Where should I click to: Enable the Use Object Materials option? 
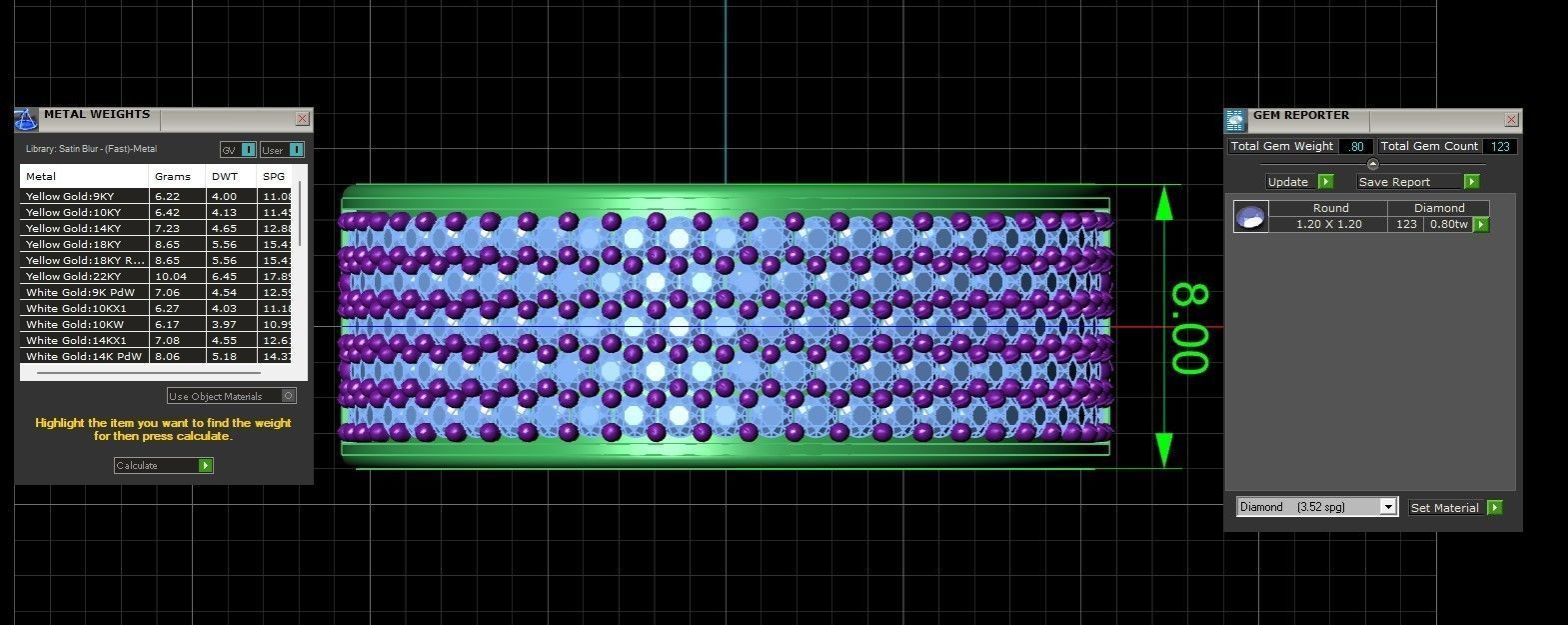pyautogui.click(x=232, y=396)
